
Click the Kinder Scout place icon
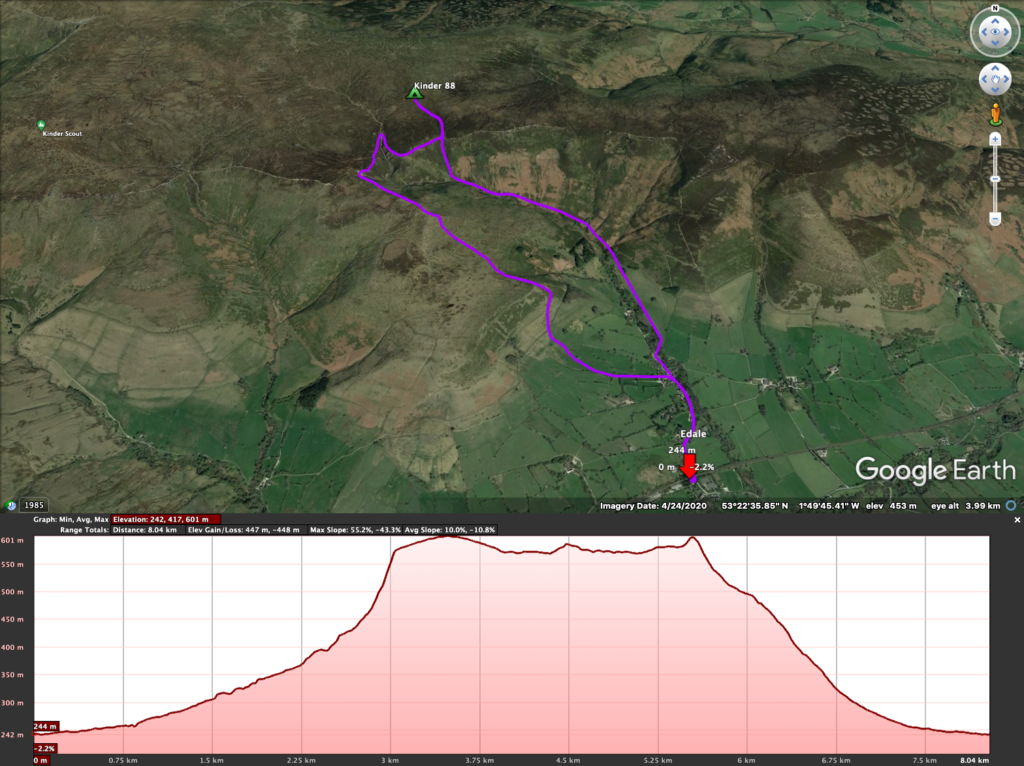(x=41, y=125)
